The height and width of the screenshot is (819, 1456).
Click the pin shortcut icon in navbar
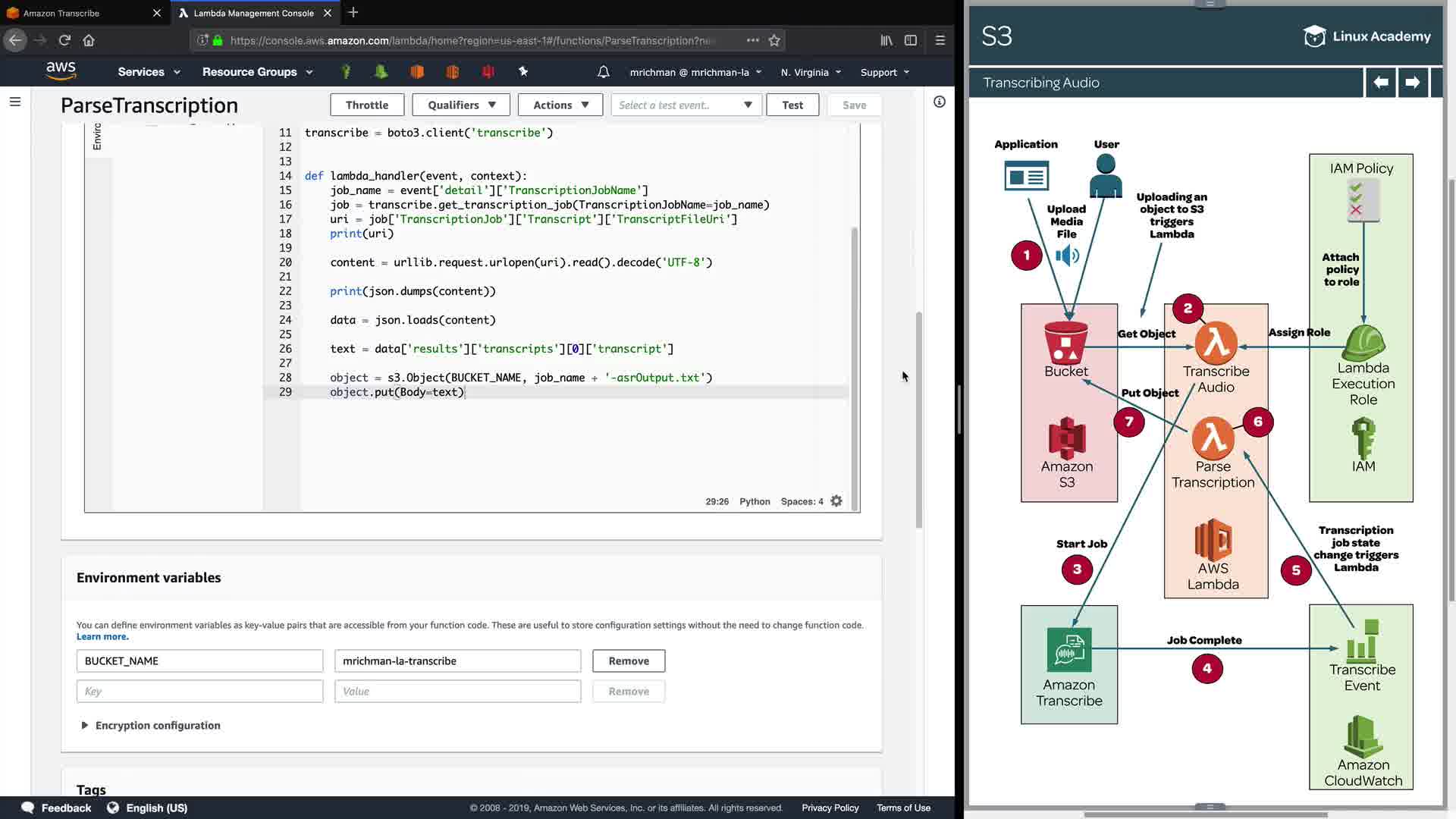[523, 71]
